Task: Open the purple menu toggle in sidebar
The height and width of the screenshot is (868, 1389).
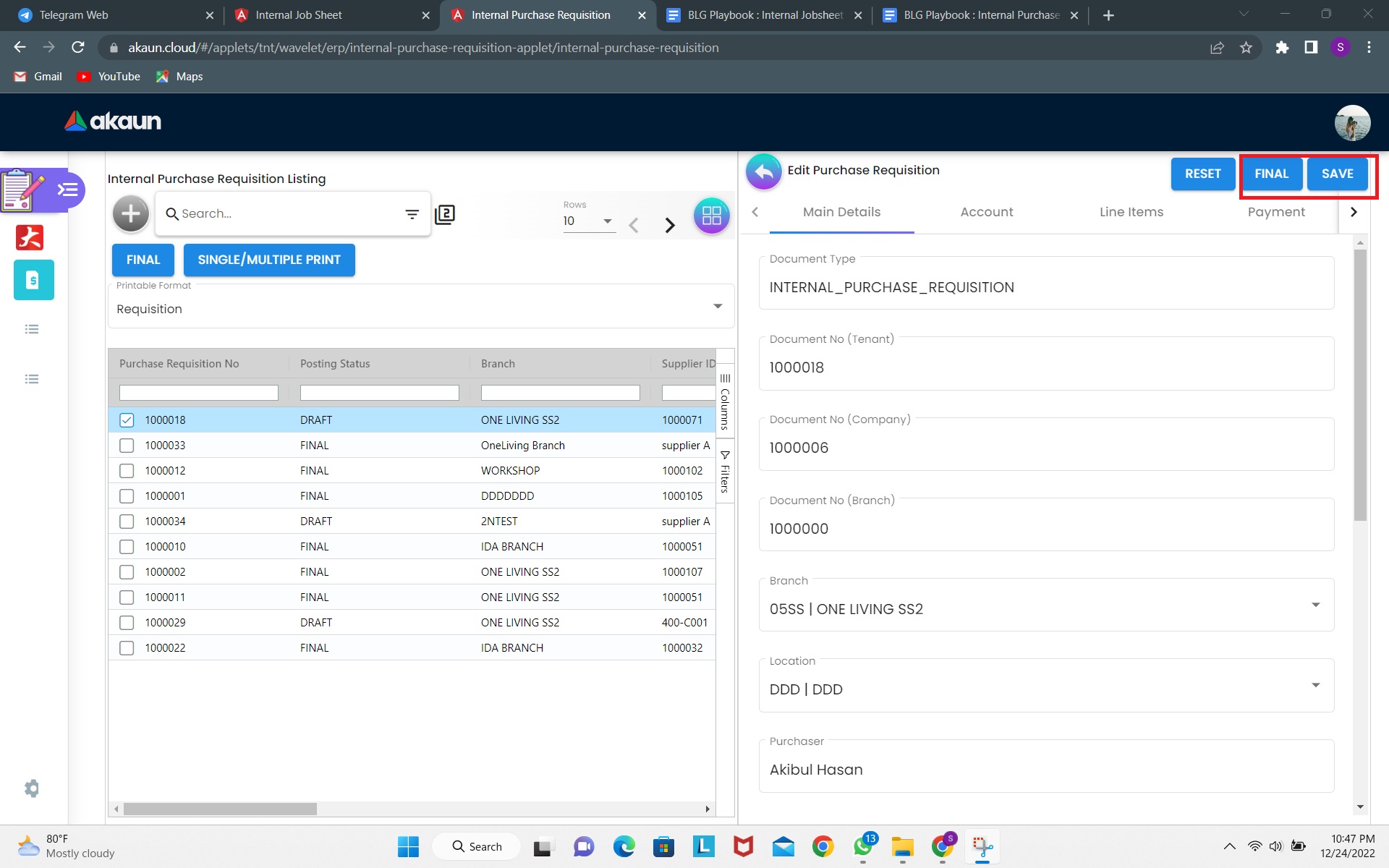Action: point(67,190)
